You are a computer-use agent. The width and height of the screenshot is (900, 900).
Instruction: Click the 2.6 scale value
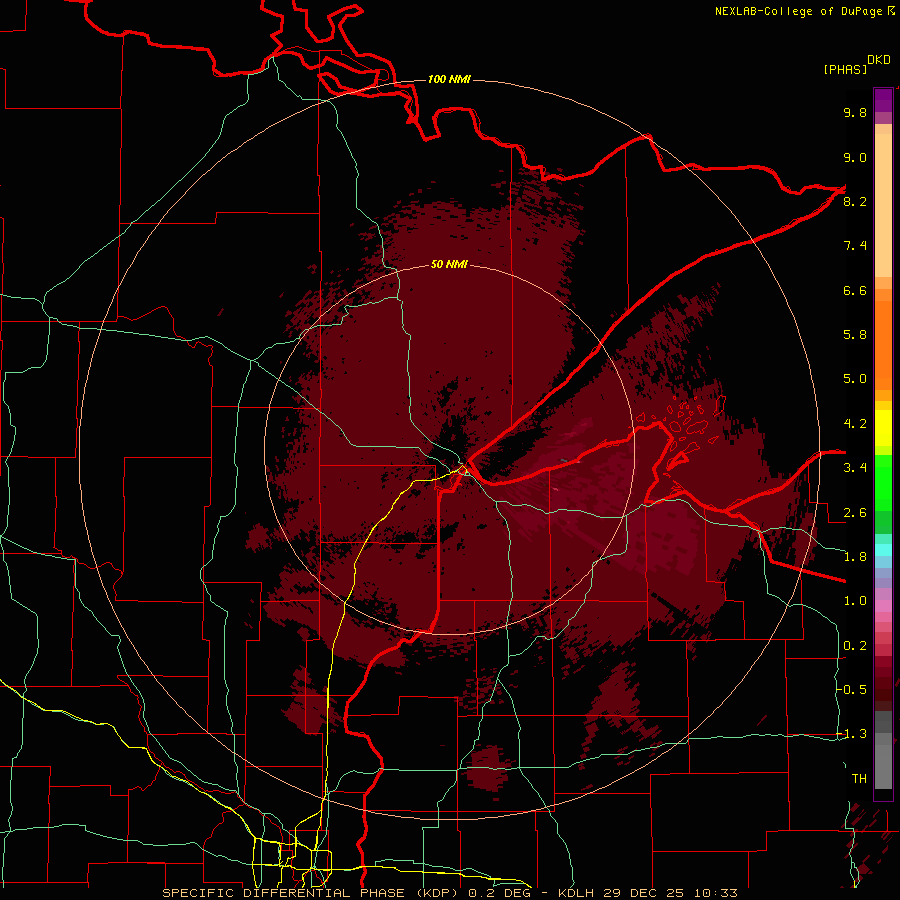(855, 512)
